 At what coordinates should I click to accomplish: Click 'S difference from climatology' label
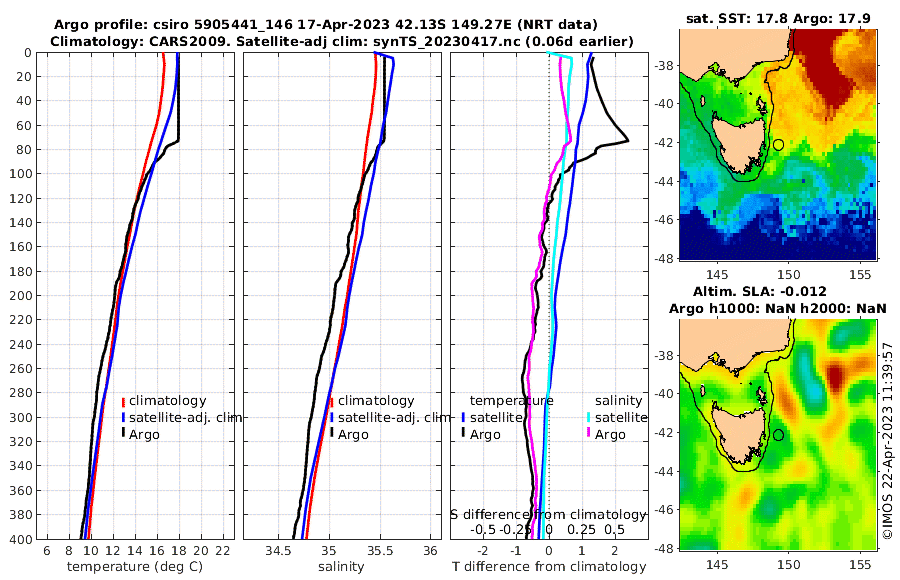548,515
